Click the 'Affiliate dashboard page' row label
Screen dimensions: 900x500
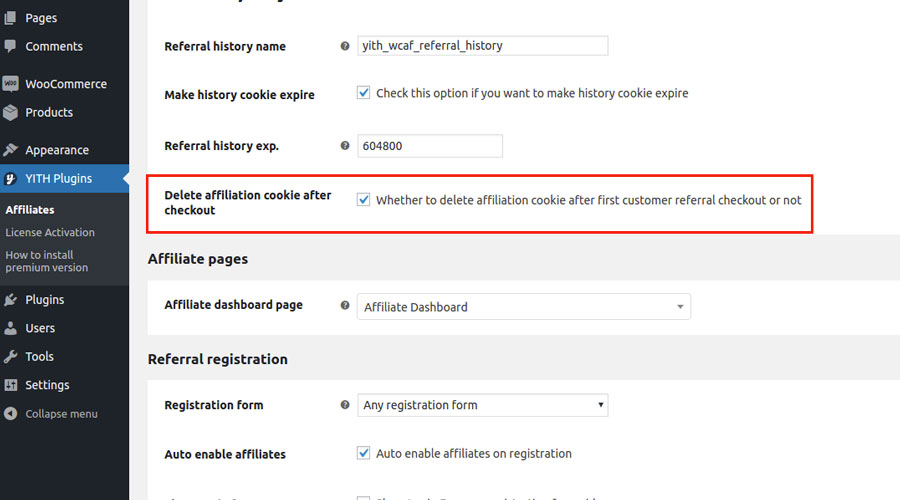point(233,305)
